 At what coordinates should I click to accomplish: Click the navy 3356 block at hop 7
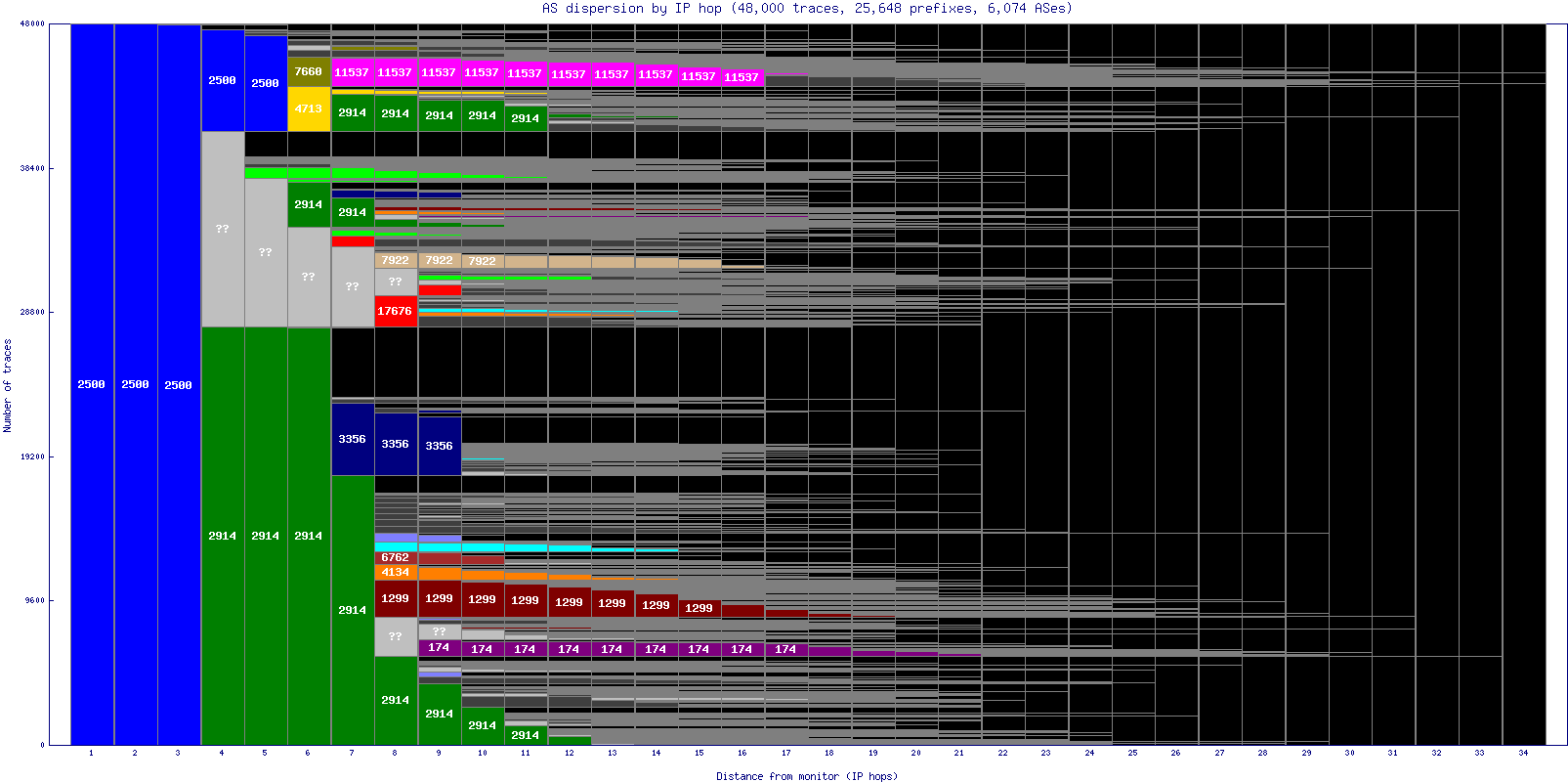point(353,439)
